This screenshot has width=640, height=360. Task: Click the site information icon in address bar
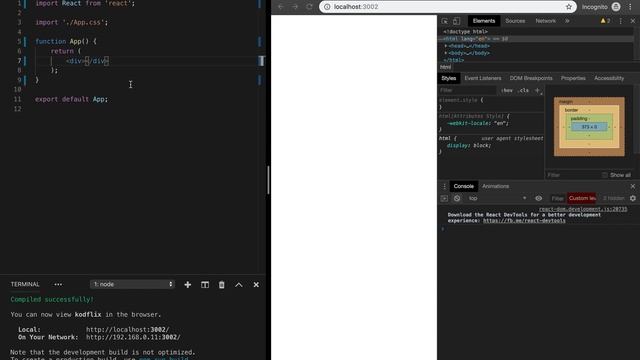coord(327,7)
